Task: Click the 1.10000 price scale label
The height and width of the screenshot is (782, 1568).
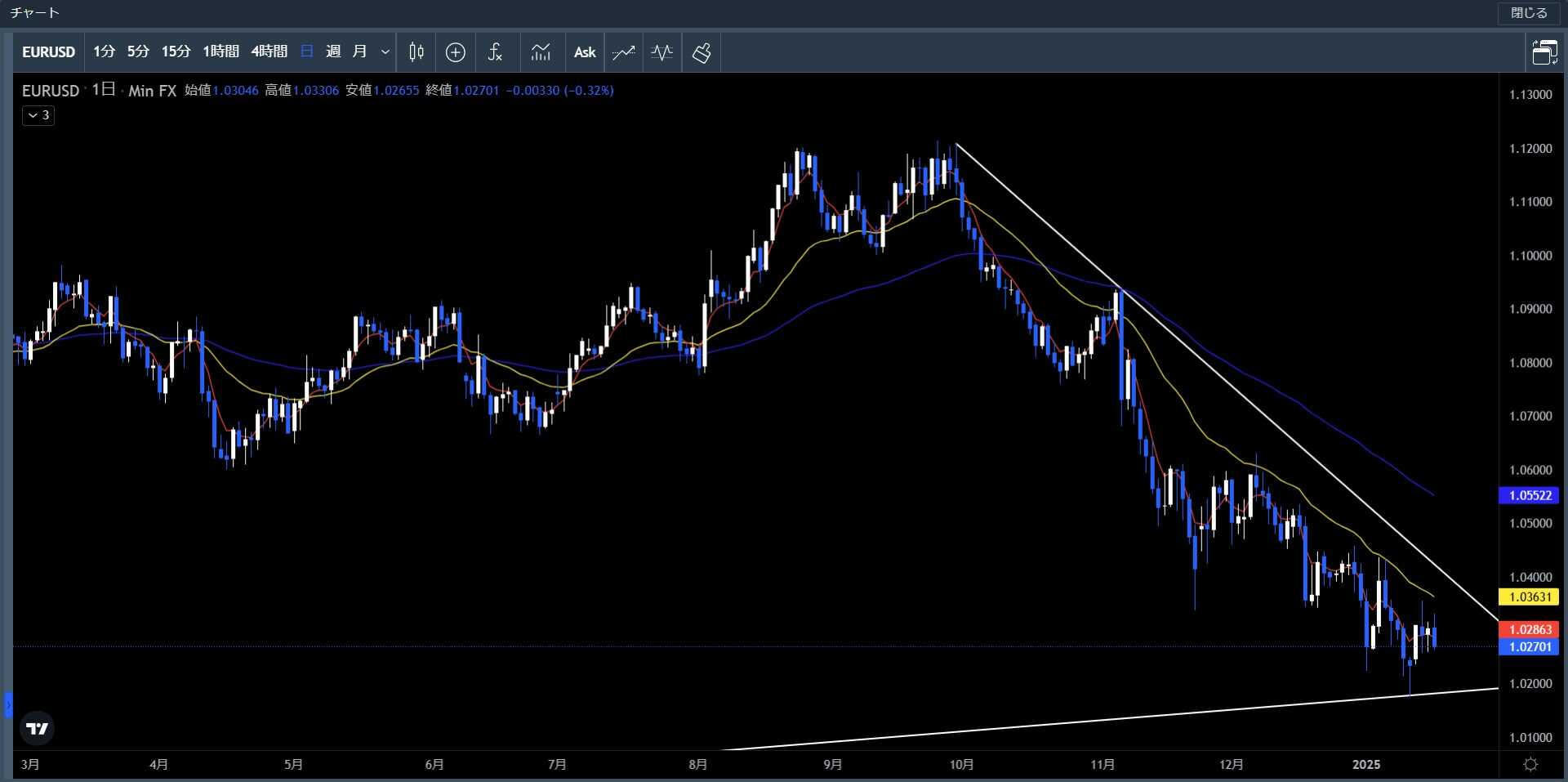Action: (1530, 256)
